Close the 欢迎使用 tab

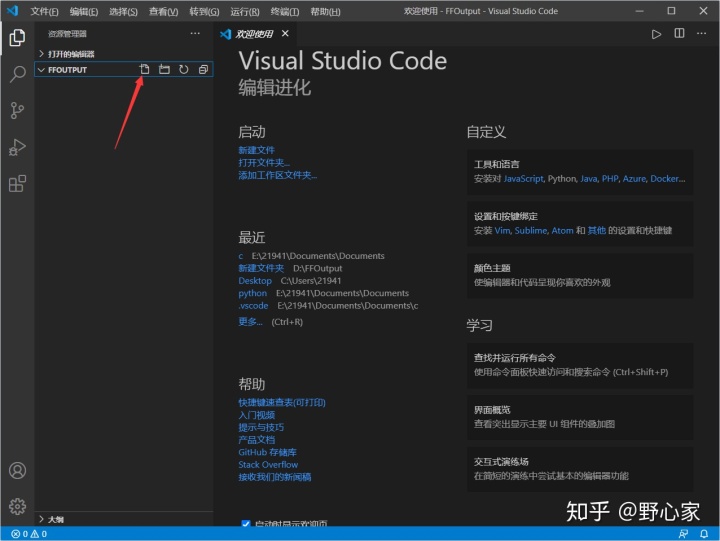coord(285,34)
